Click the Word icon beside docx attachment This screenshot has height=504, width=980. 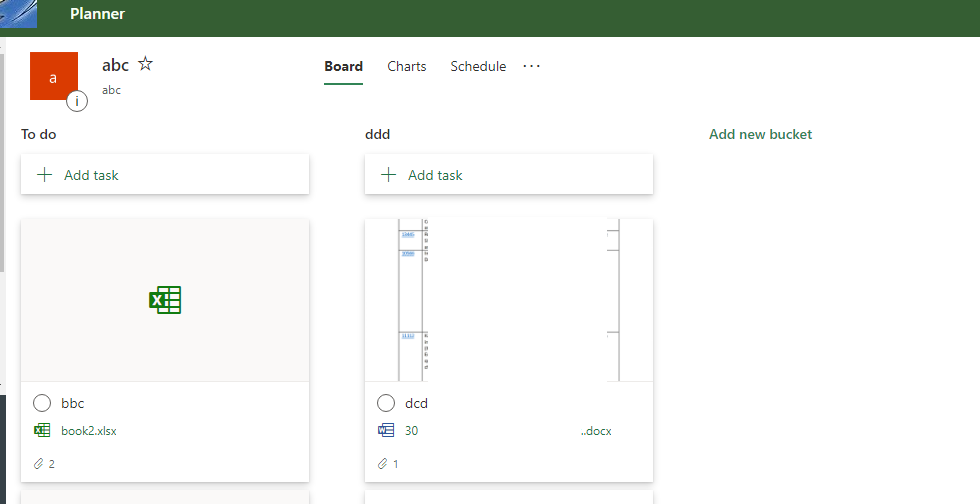(x=386, y=430)
